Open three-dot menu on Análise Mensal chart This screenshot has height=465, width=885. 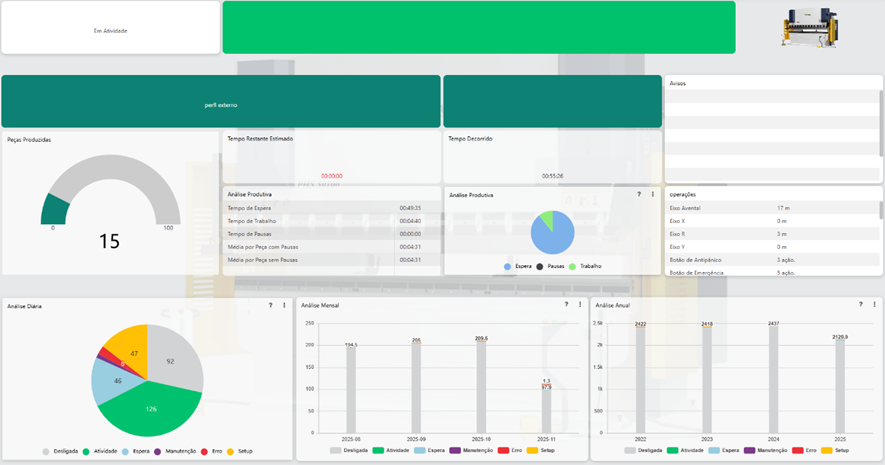(x=580, y=305)
